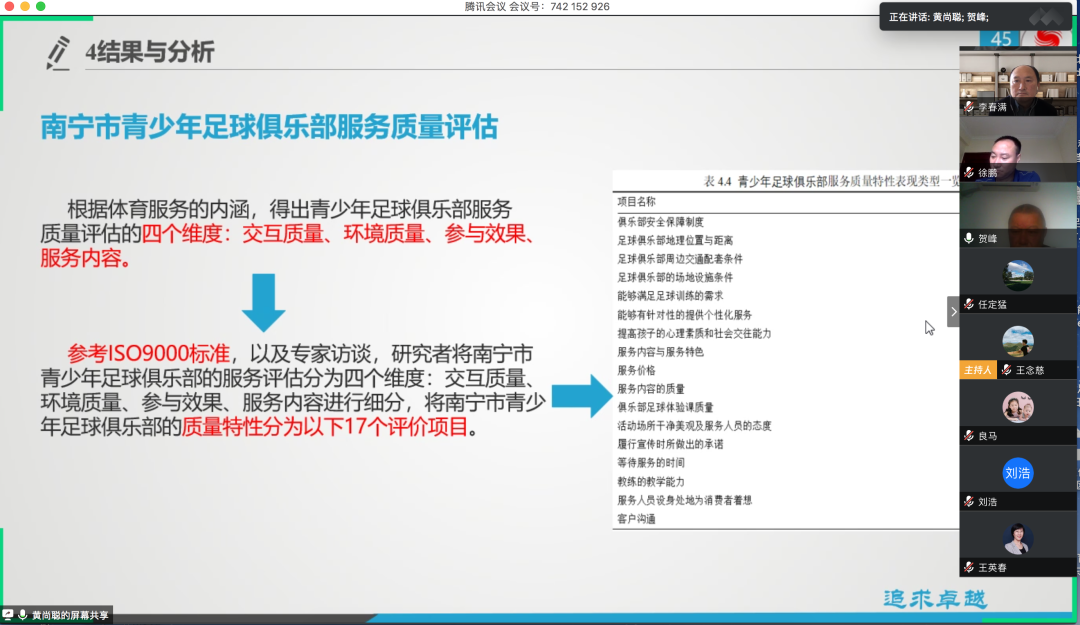
Task: Click 任定猛's landscape avatar
Action: pyautogui.click(x=1018, y=275)
